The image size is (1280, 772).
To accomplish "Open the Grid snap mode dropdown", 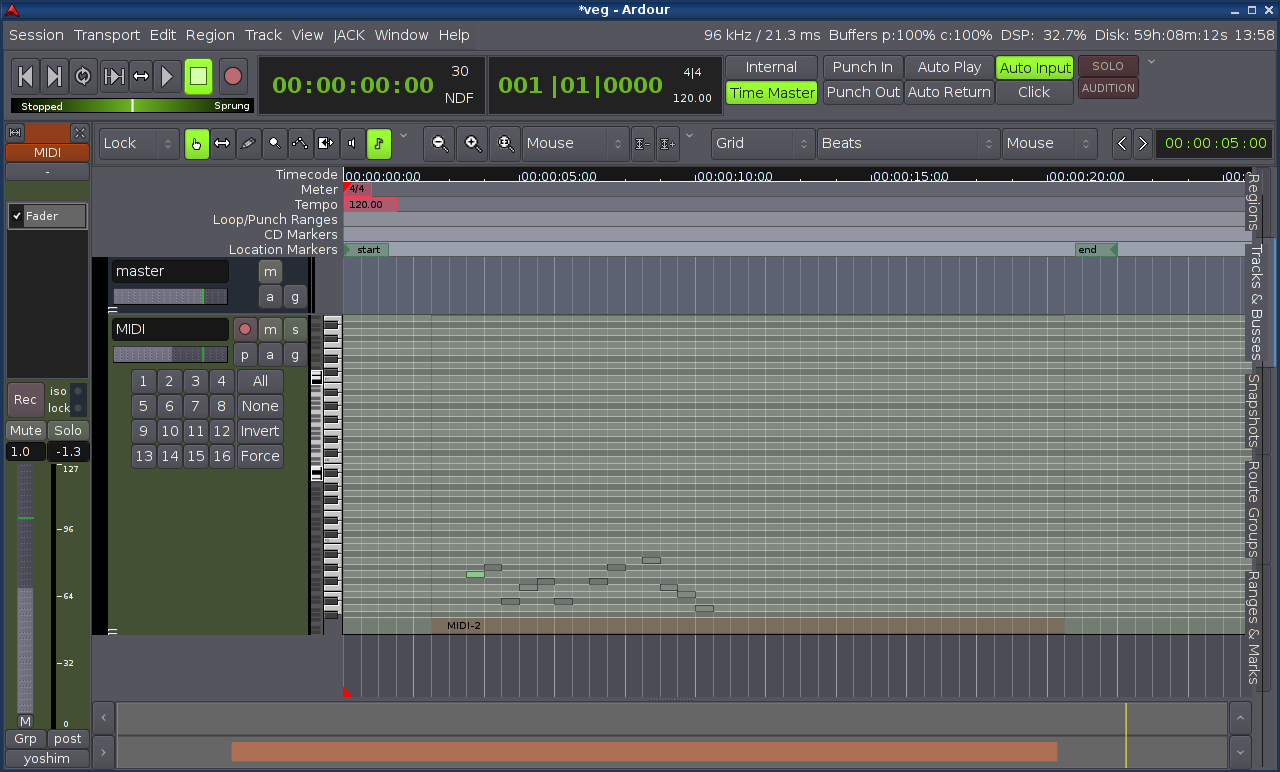I will pos(762,143).
